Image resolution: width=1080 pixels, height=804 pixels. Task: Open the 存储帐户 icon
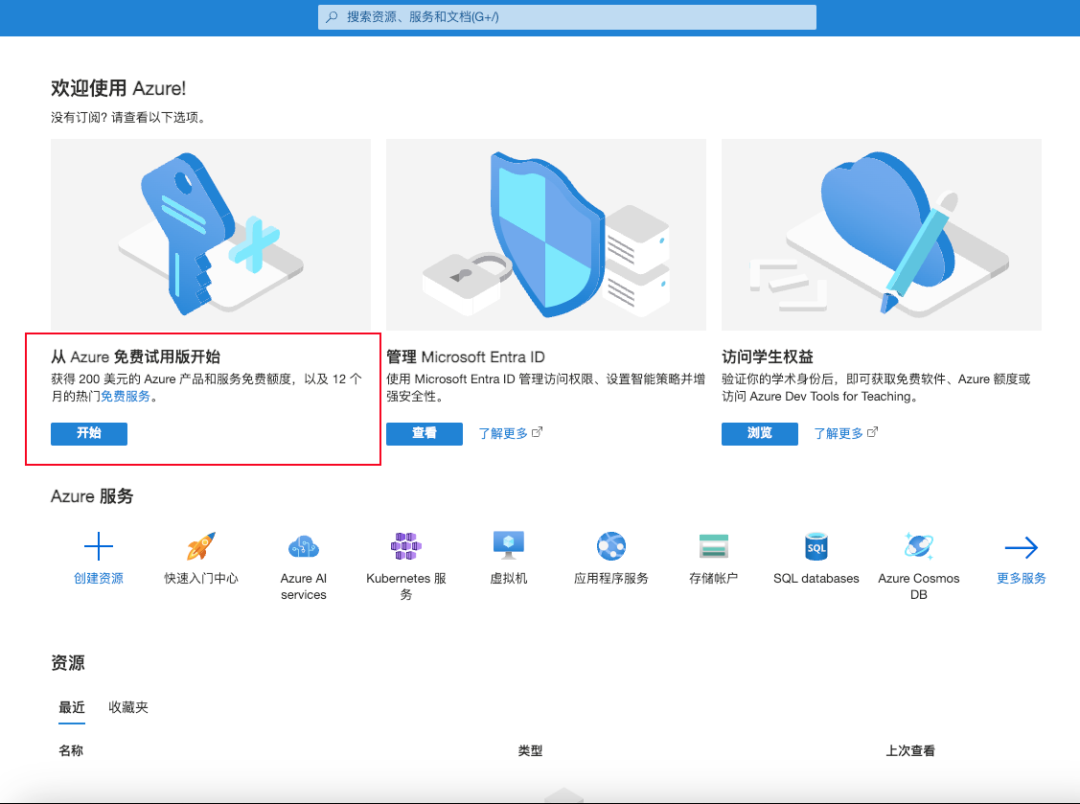[x=713, y=546]
